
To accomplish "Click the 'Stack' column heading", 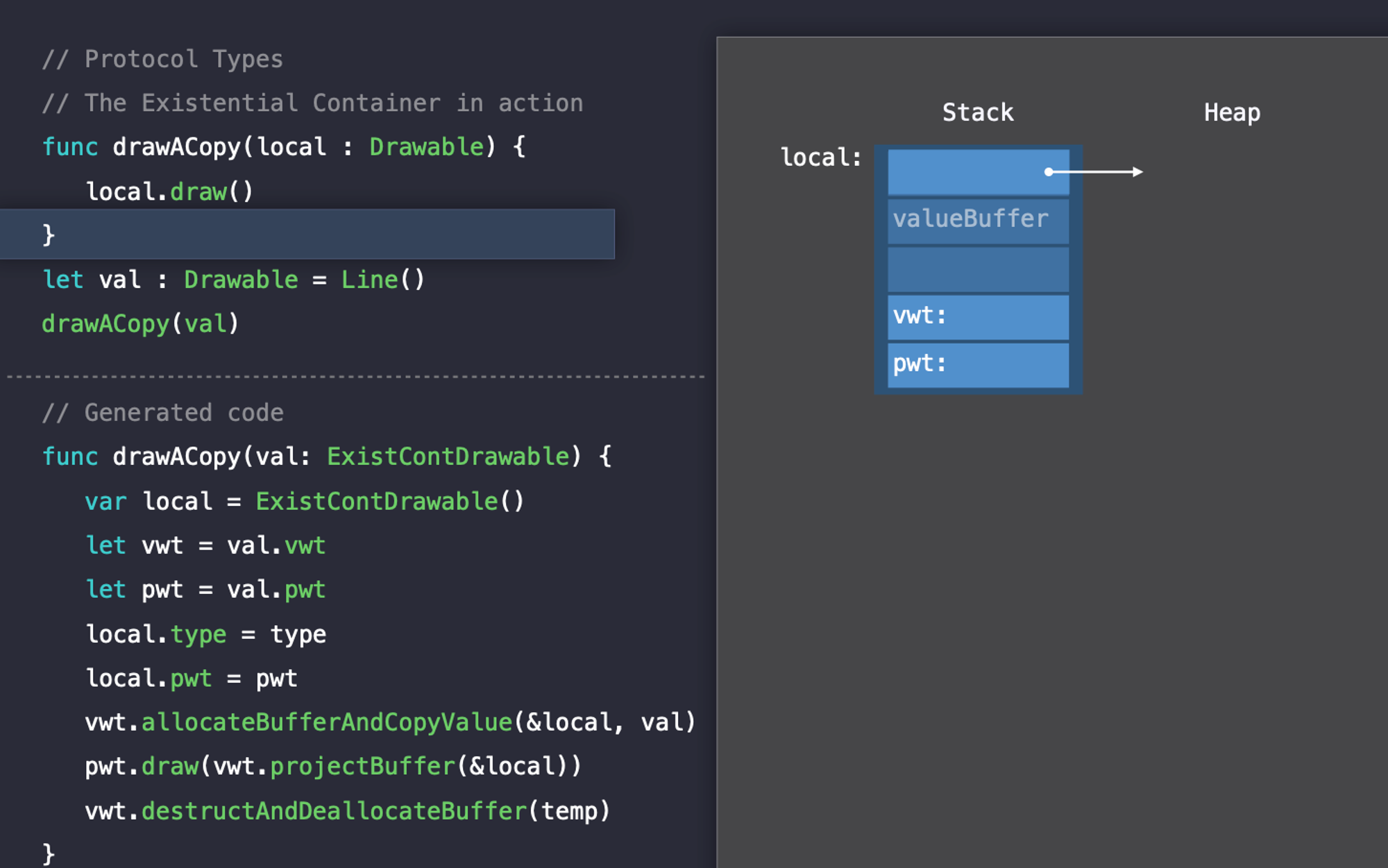I will tap(978, 112).
